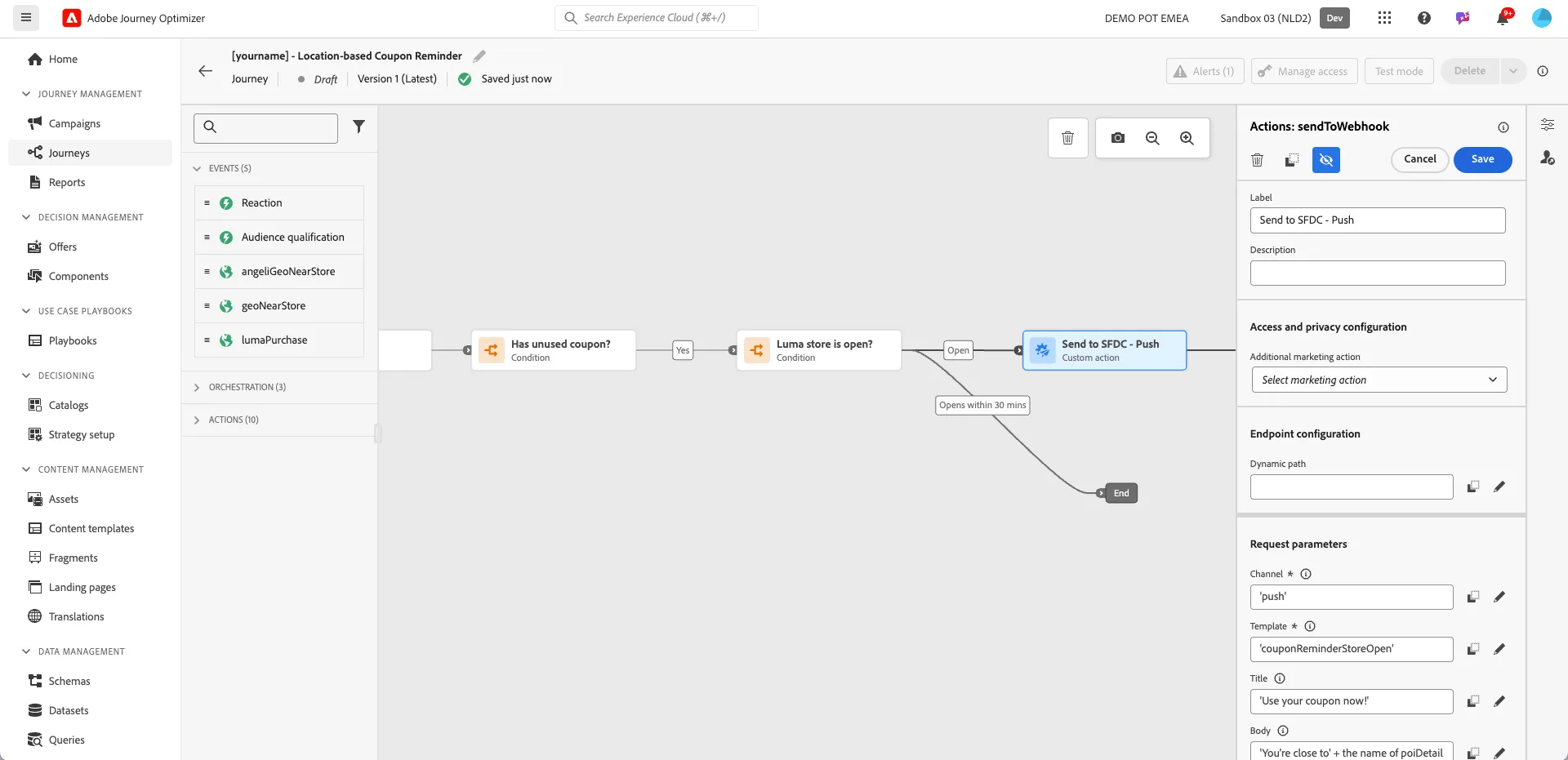Click the Adobe logo icon
The height and width of the screenshot is (760, 1568).
coord(72,18)
